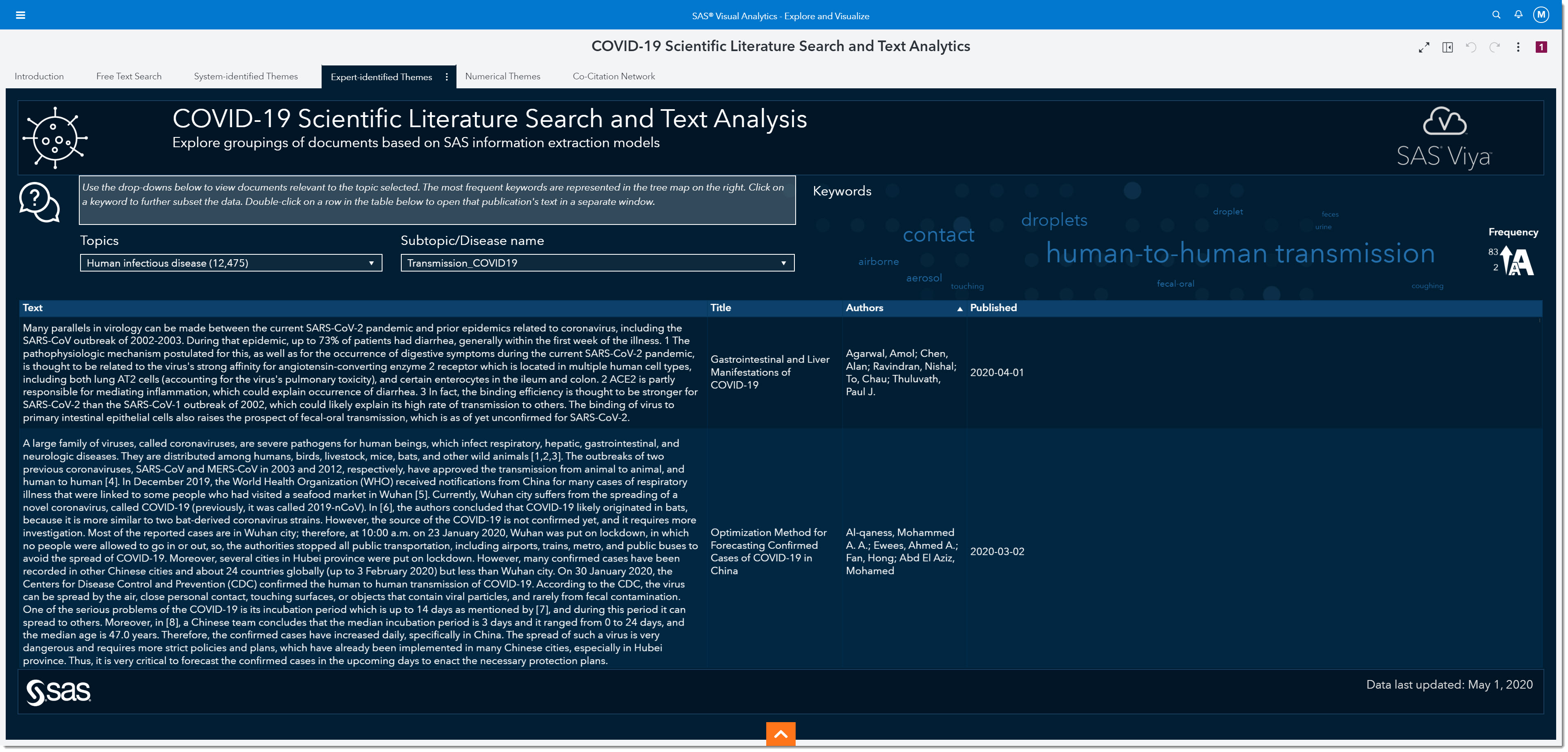This screenshot has width=1568, height=752.
Task: Expand the Topics dropdown
Action: (231, 263)
